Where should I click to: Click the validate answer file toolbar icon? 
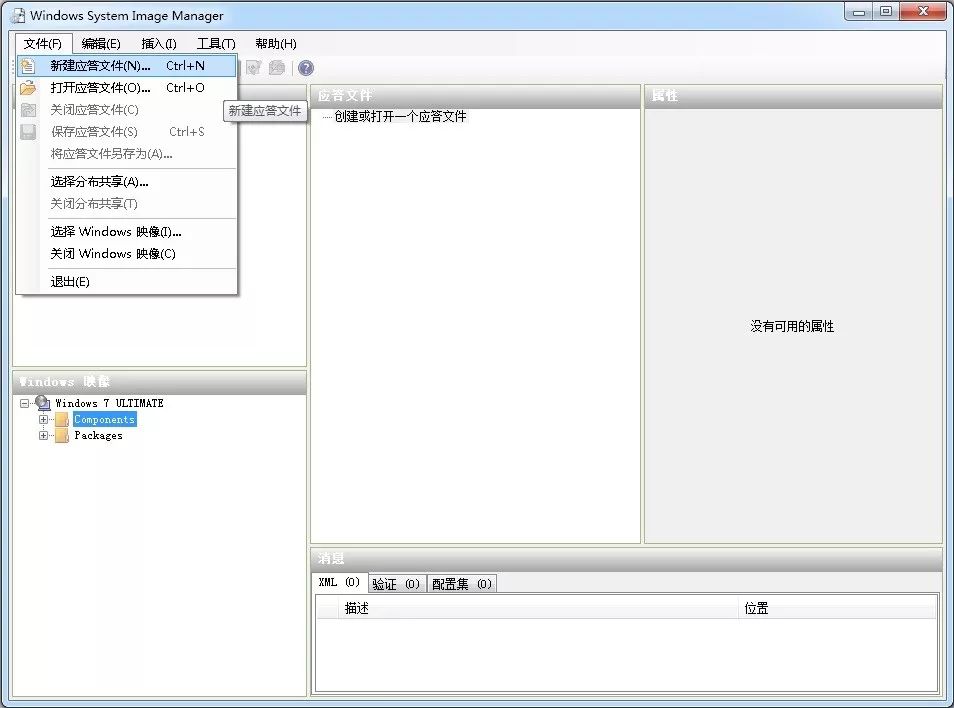coord(254,68)
